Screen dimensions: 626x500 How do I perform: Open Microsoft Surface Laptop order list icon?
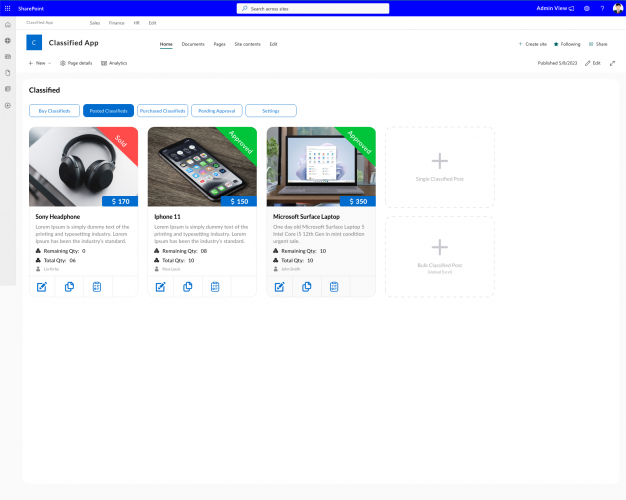tap(334, 287)
